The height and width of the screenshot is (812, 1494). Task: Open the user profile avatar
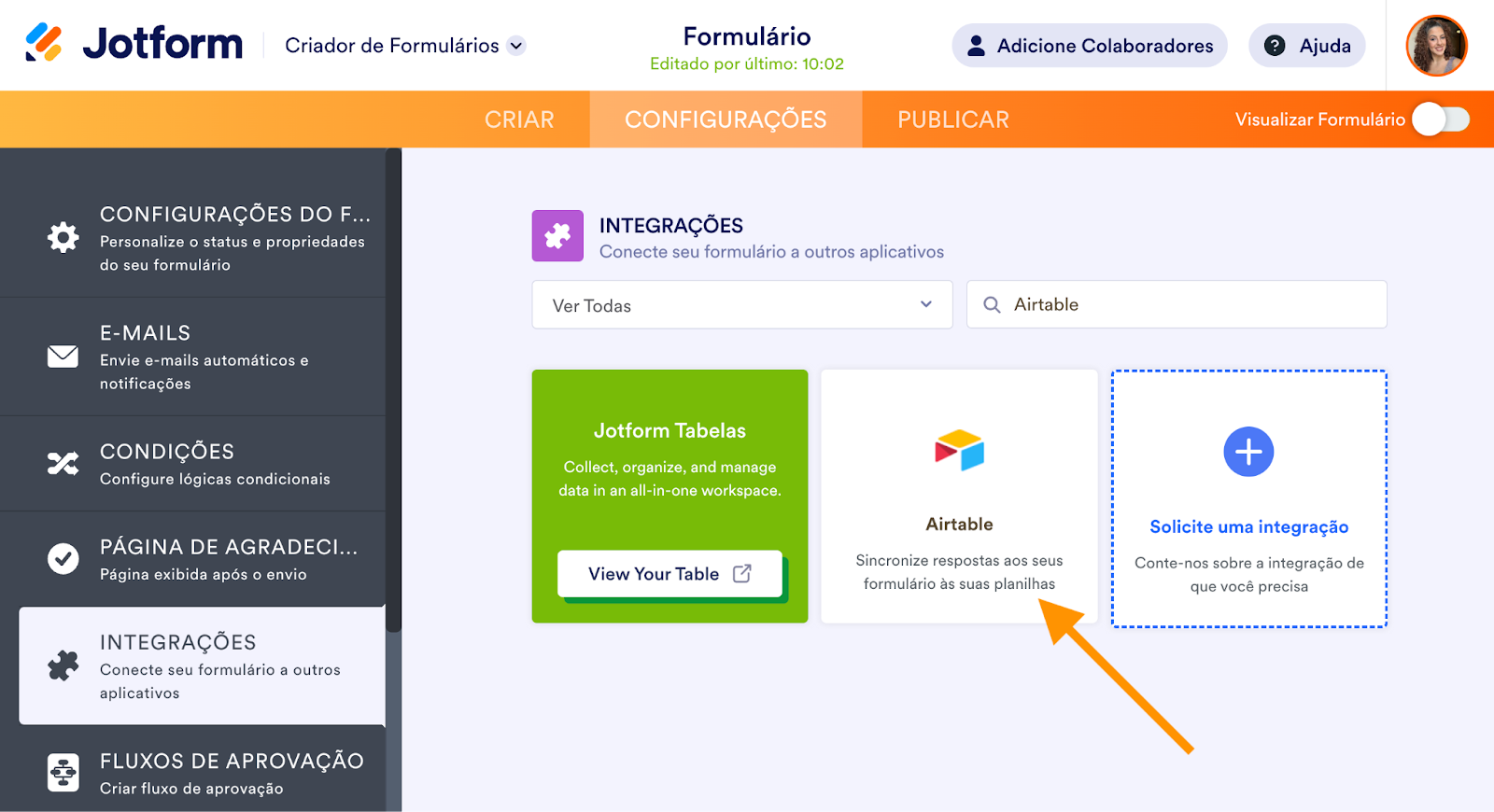(x=1436, y=46)
